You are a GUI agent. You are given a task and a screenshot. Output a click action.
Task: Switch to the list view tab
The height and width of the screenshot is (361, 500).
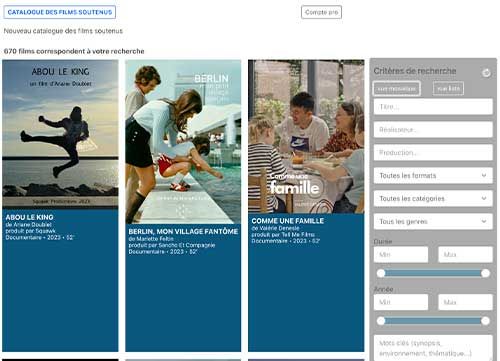click(448, 88)
